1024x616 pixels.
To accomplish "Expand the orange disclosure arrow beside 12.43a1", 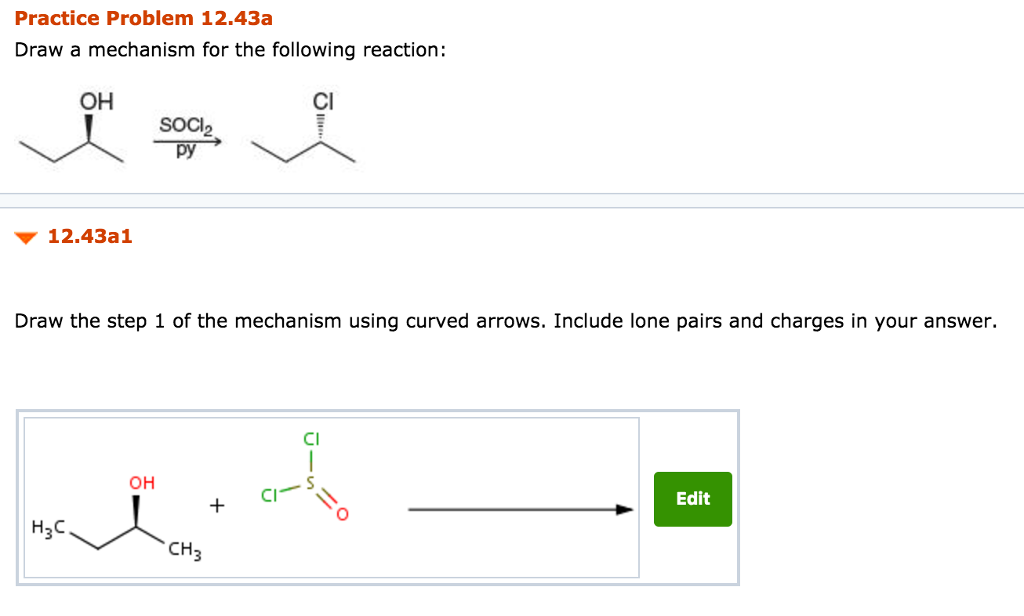I will 27,237.
